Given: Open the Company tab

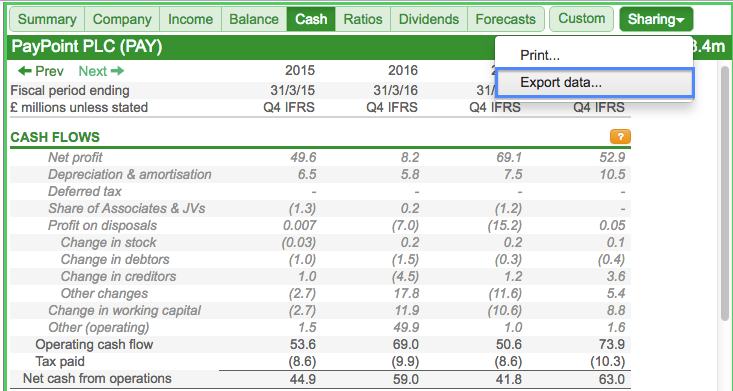Looking at the screenshot, I should (122, 19).
